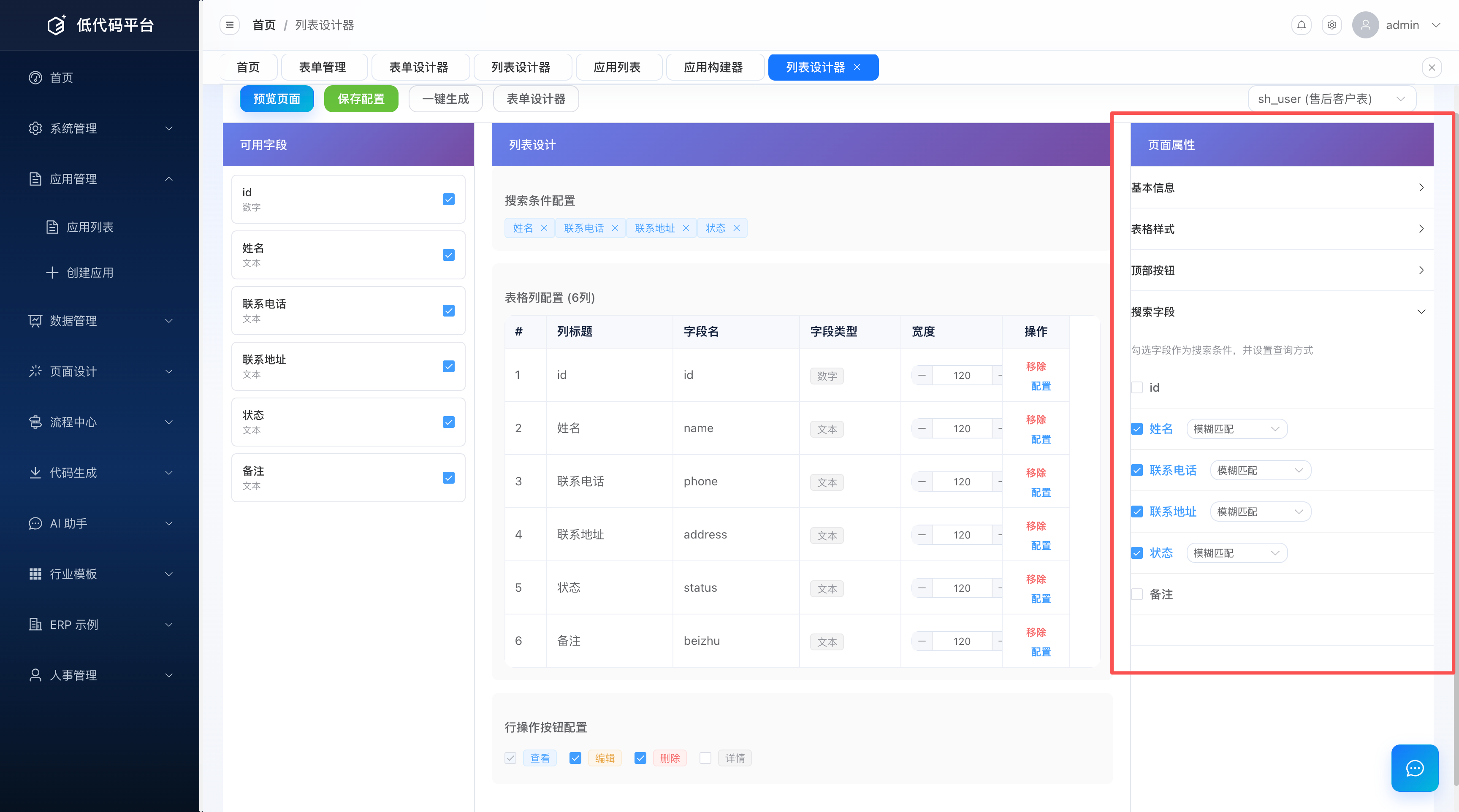Switch to the 首页 tab
The height and width of the screenshot is (812, 1459).
(247, 68)
